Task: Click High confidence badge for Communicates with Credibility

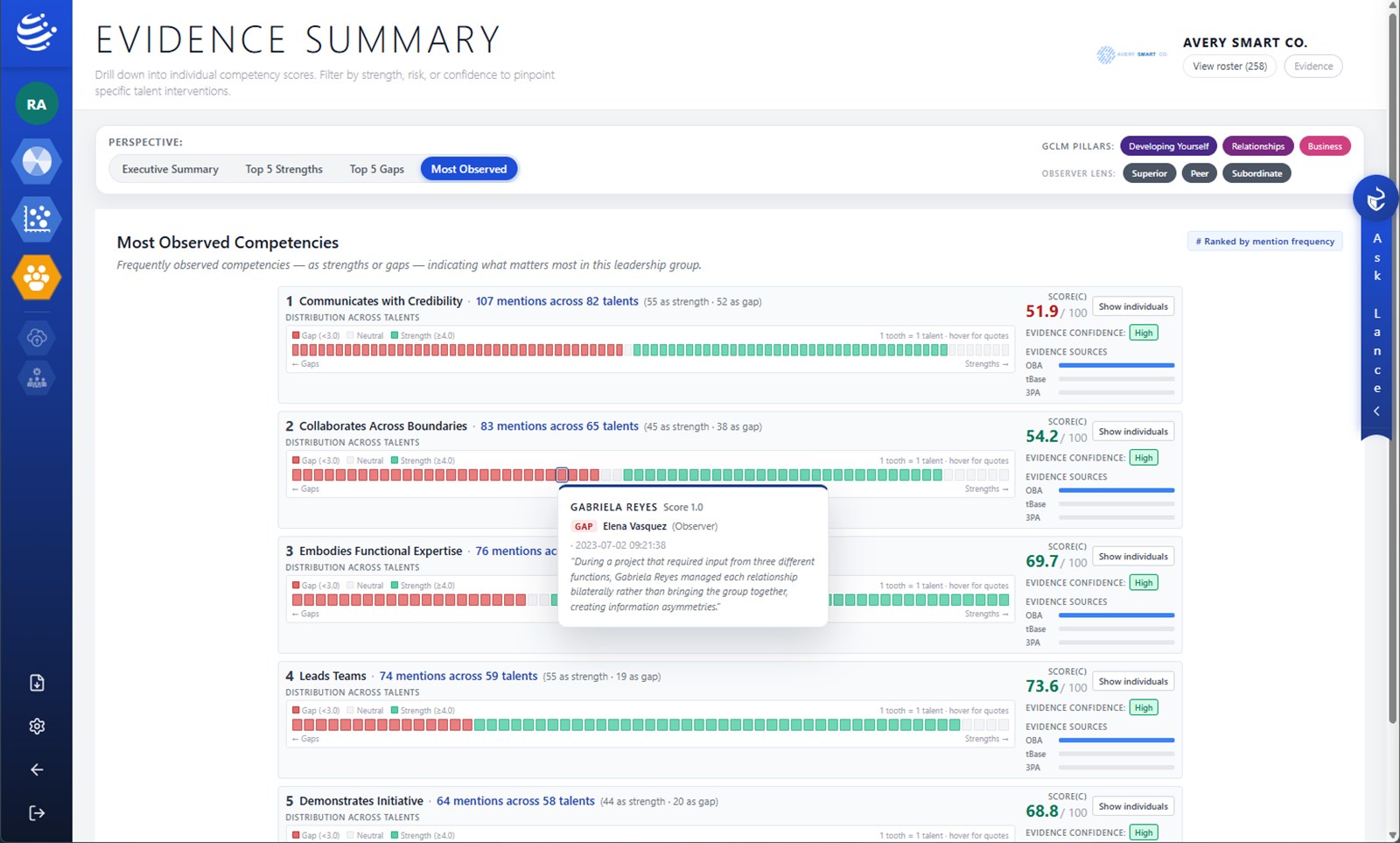Action: tap(1144, 333)
